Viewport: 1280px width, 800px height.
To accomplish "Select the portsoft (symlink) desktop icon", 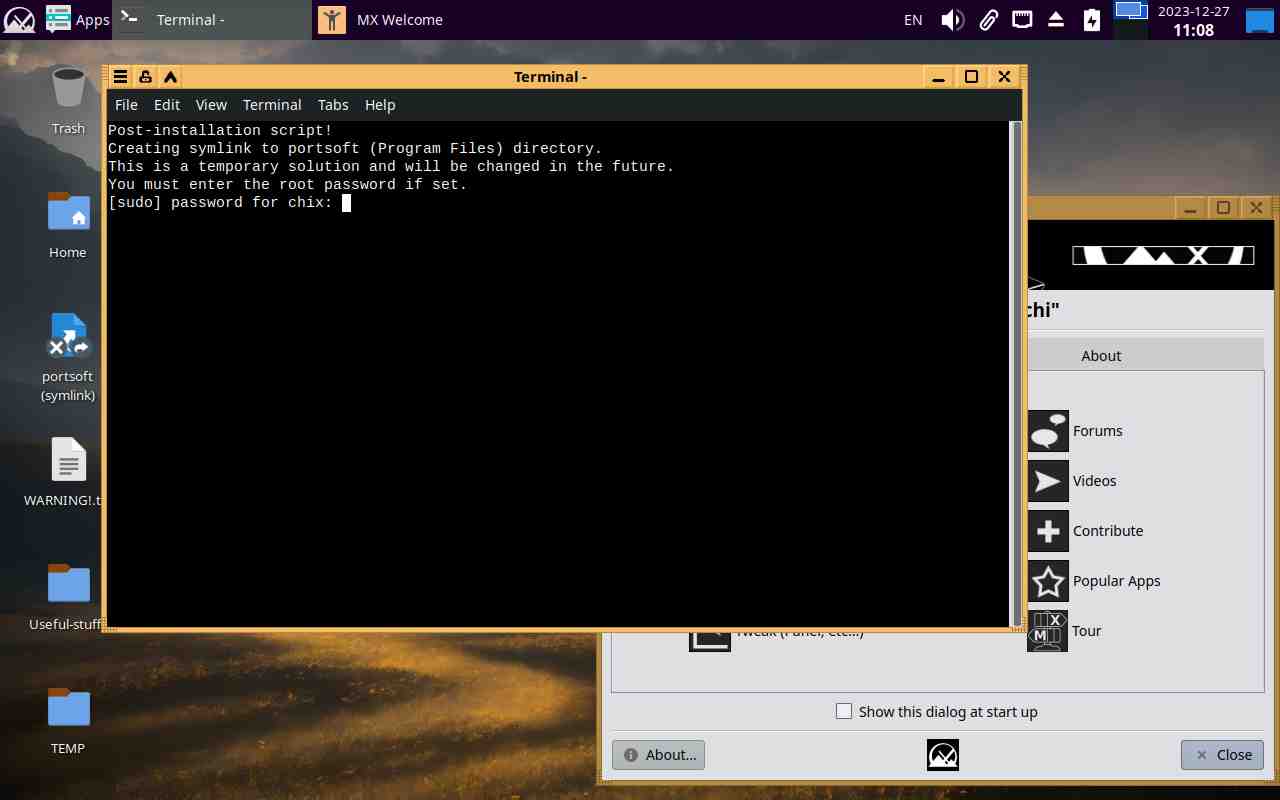I will 68,357.
